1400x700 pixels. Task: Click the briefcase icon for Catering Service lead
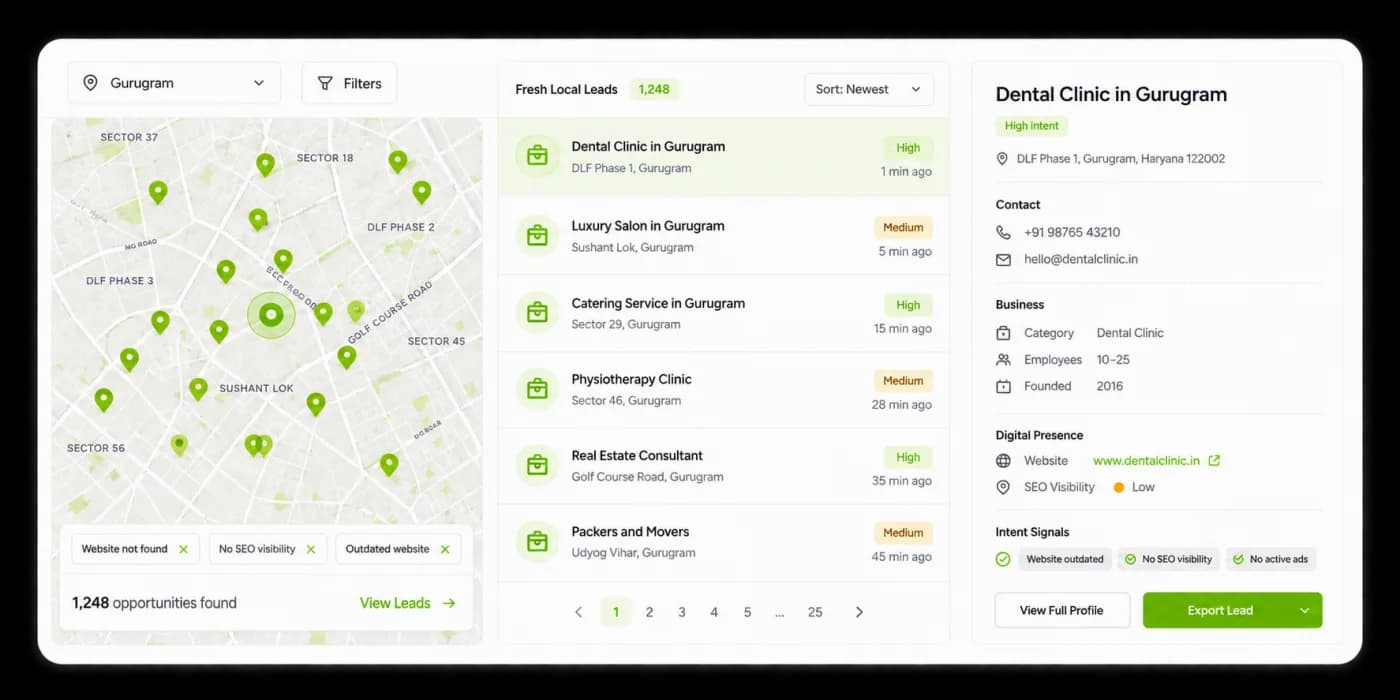(537, 313)
